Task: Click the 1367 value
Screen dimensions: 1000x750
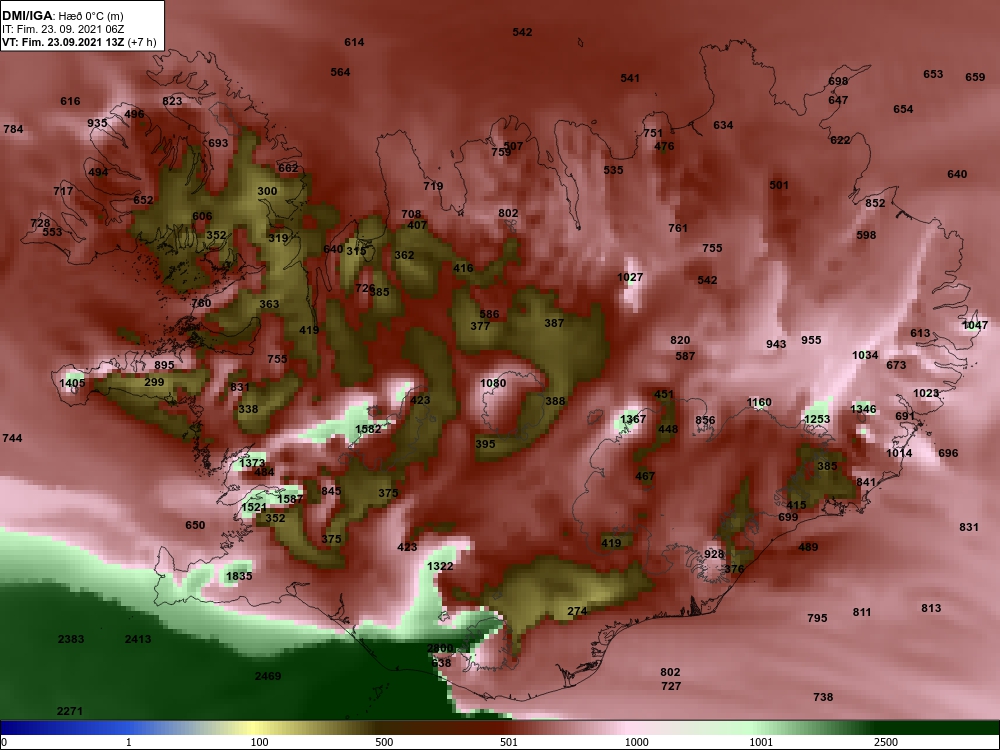Action: pos(633,419)
